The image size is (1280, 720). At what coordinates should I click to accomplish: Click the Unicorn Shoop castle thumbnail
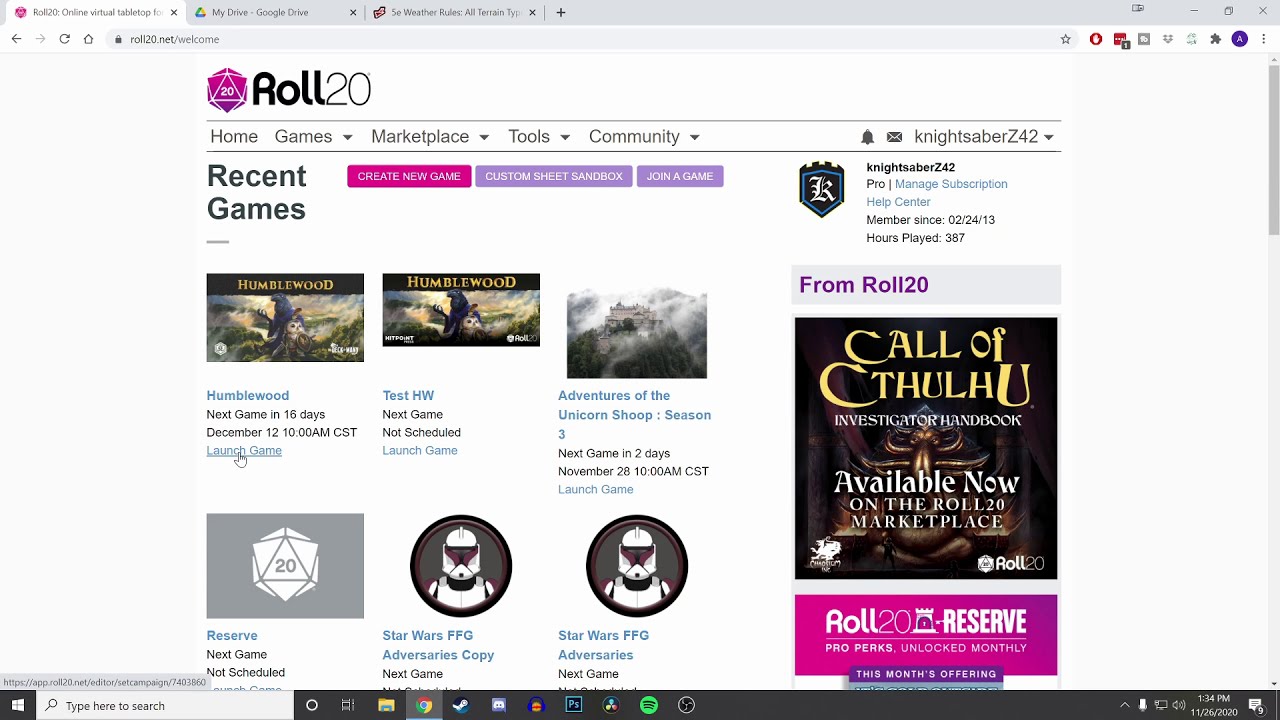[x=637, y=333]
